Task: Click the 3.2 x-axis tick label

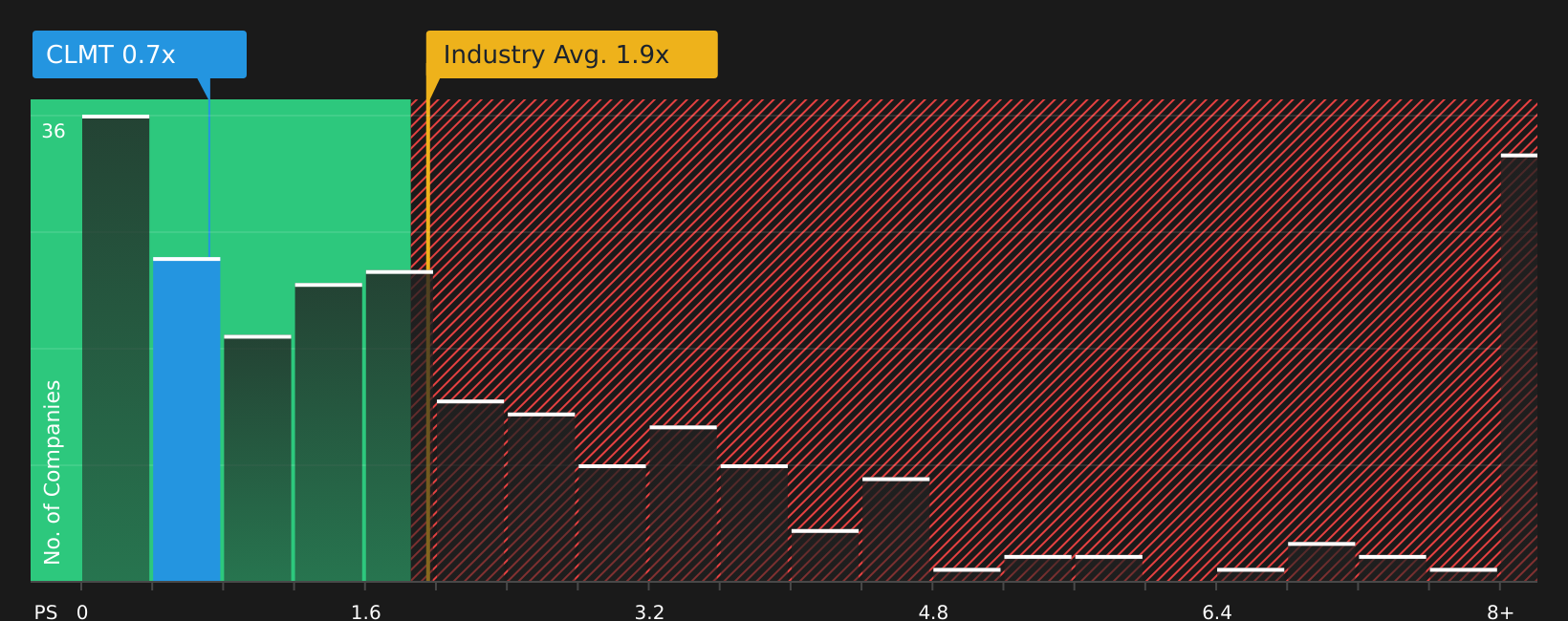Action: [x=649, y=612]
